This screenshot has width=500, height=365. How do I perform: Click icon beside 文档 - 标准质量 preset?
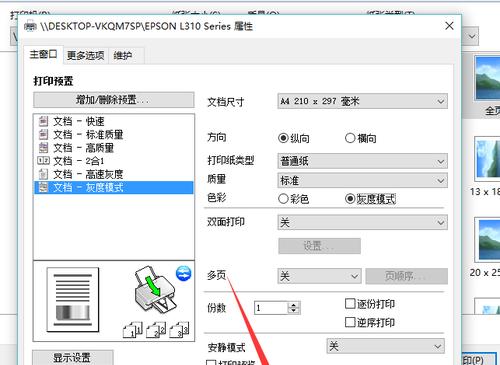click(43, 134)
